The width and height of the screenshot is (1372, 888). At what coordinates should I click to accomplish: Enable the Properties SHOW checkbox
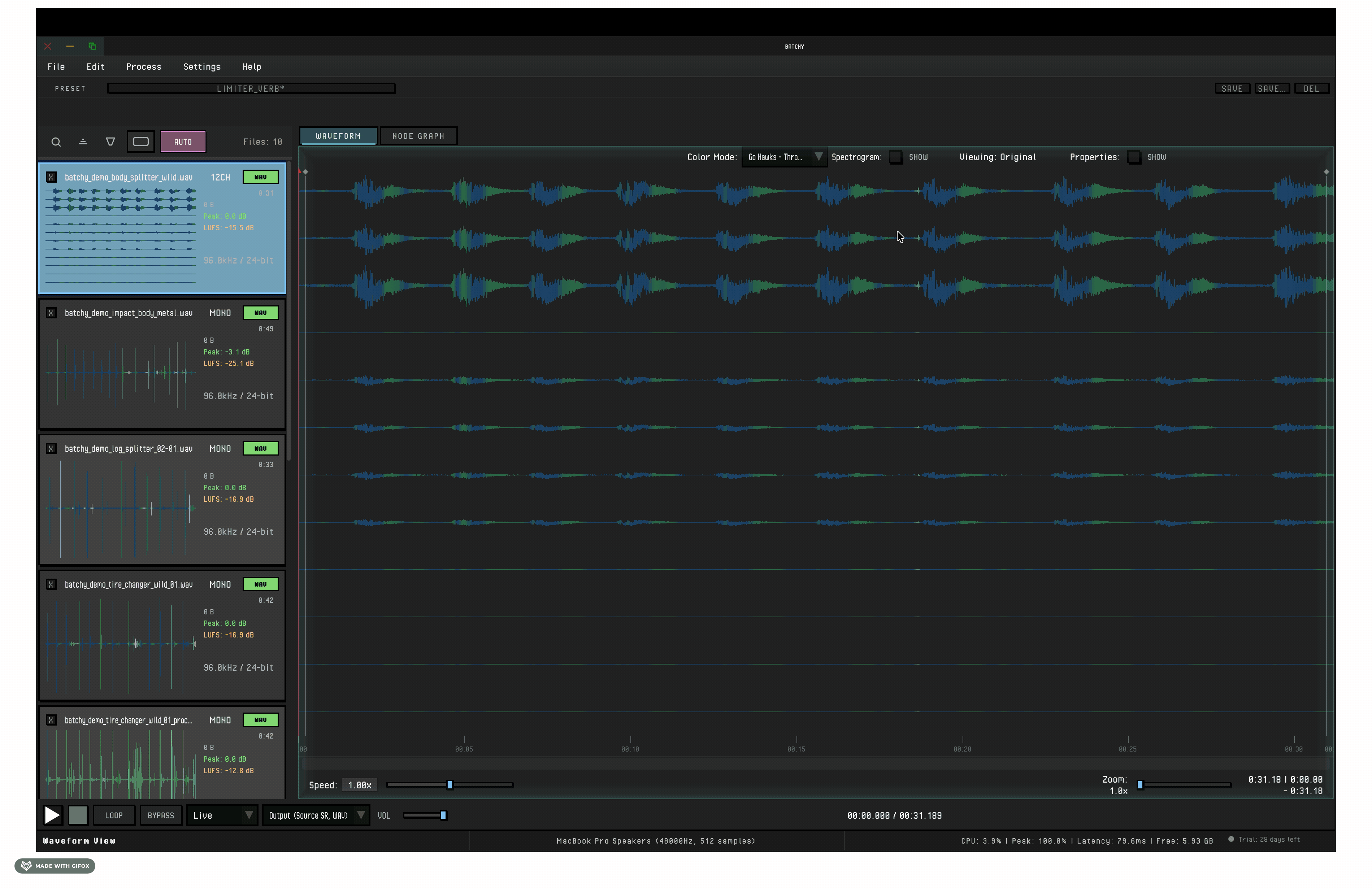point(1134,156)
